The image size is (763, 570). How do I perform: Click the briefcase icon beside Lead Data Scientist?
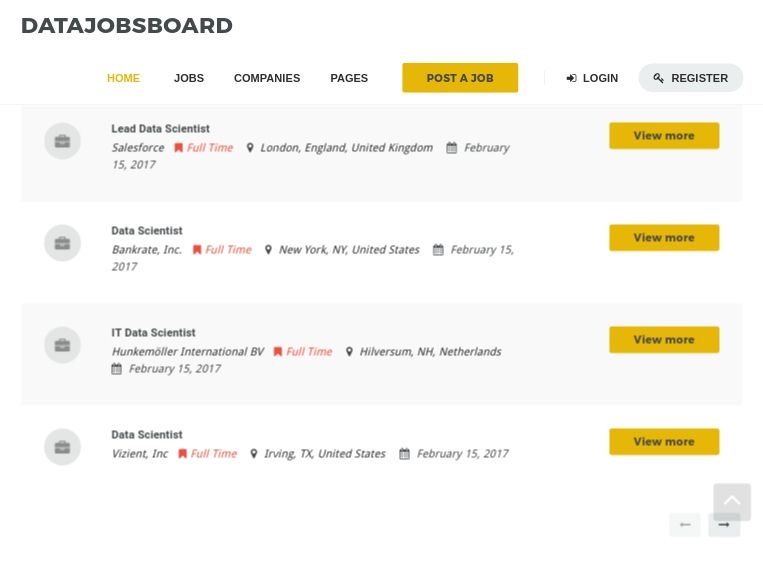62,141
